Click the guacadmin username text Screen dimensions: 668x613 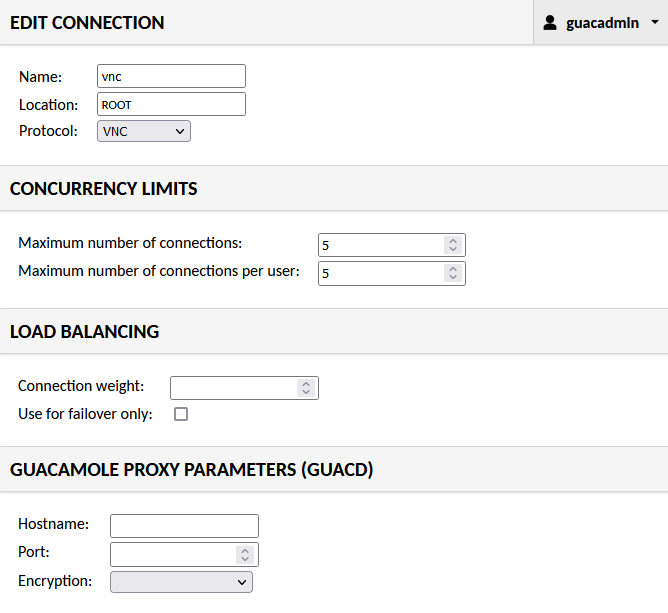[602, 23]
